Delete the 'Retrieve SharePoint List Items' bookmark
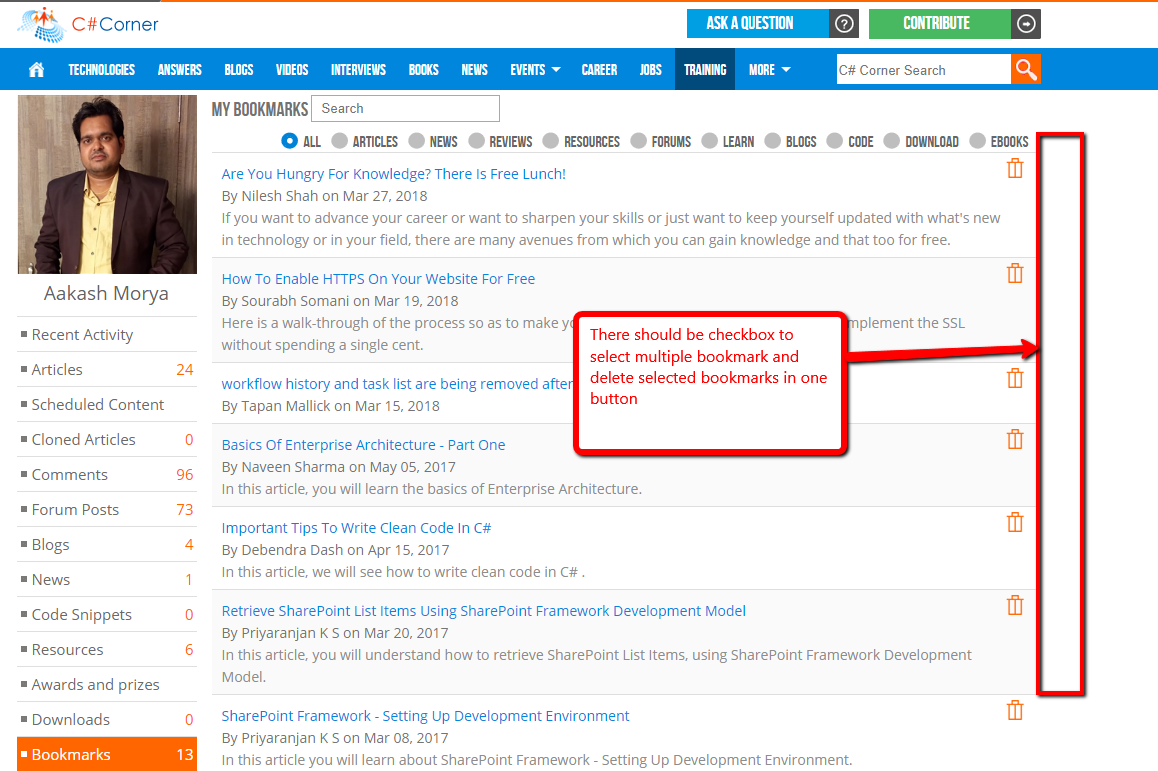 tap(1015, 606)
